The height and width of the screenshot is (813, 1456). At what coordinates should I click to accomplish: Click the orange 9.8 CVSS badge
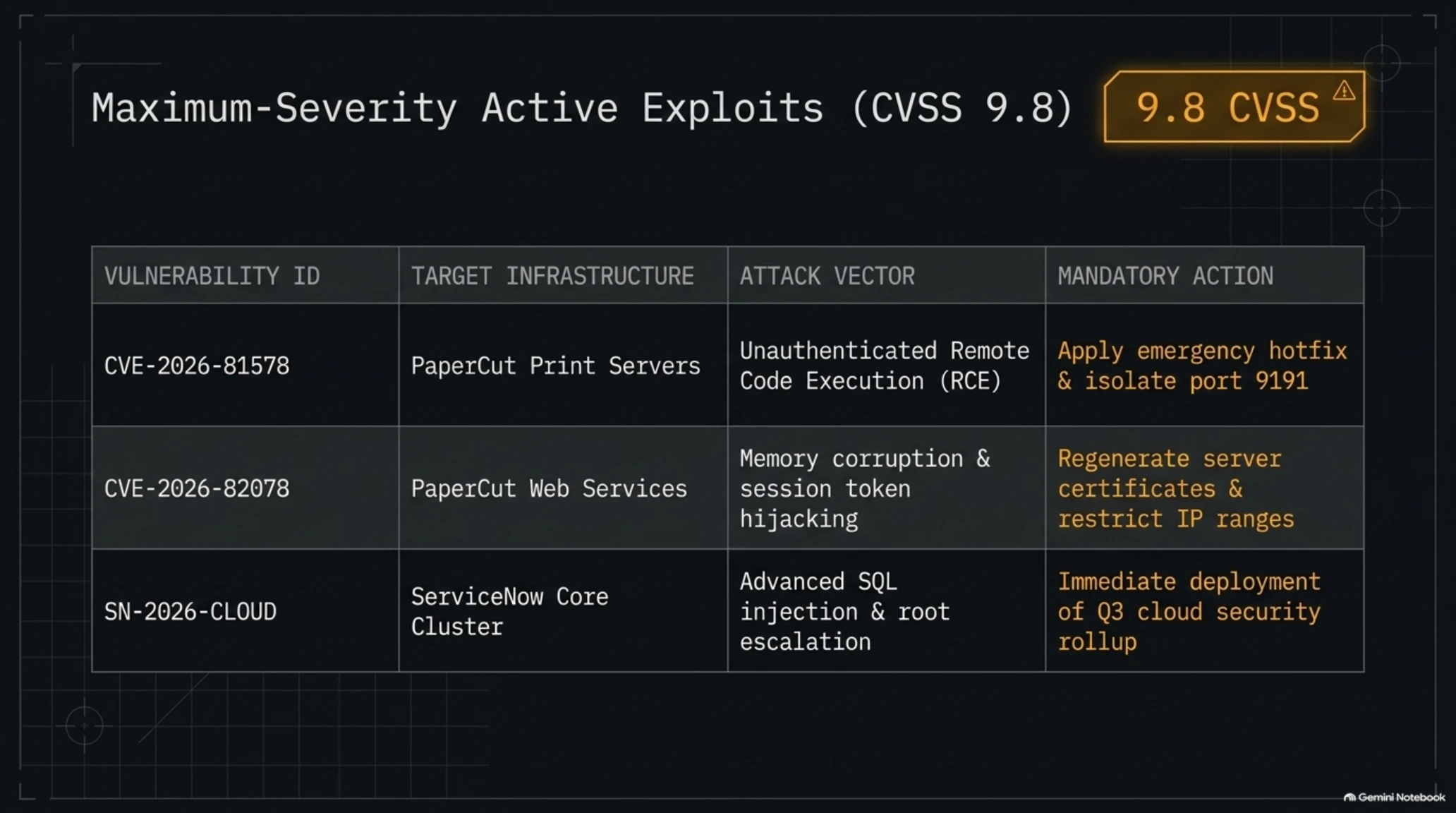1234,107
